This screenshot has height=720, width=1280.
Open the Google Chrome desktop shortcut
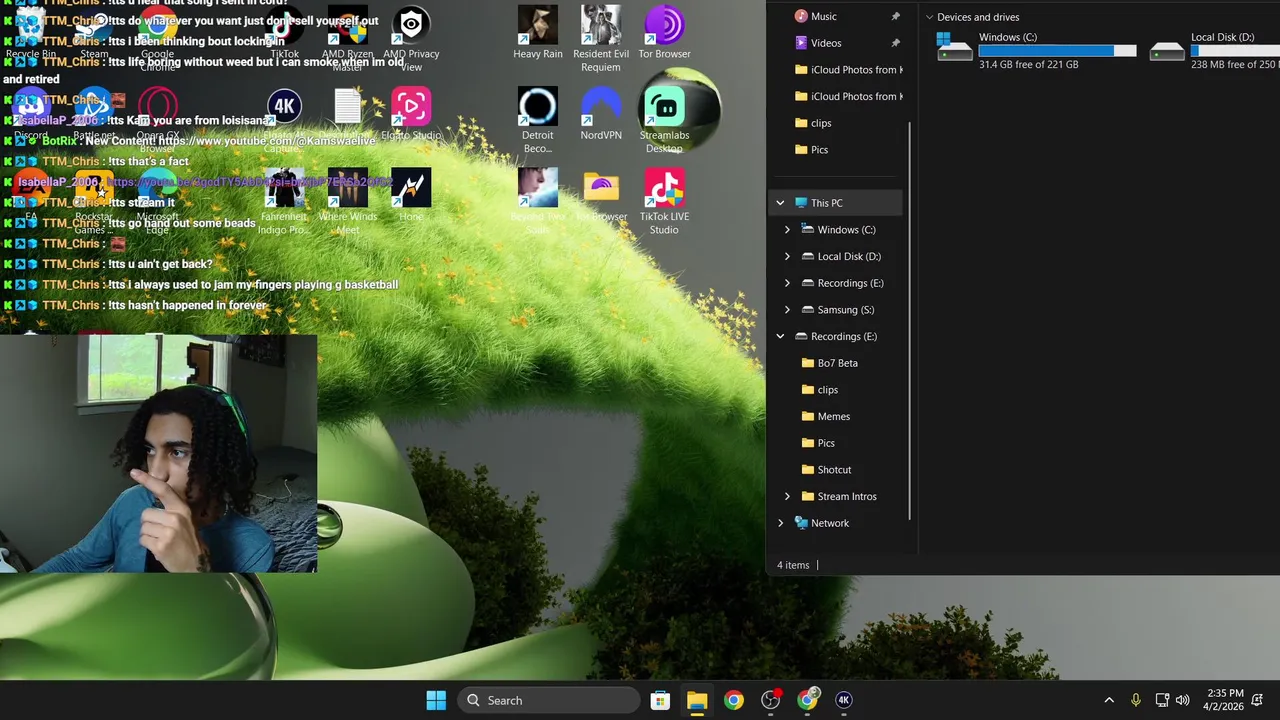(x=157, y=38)
